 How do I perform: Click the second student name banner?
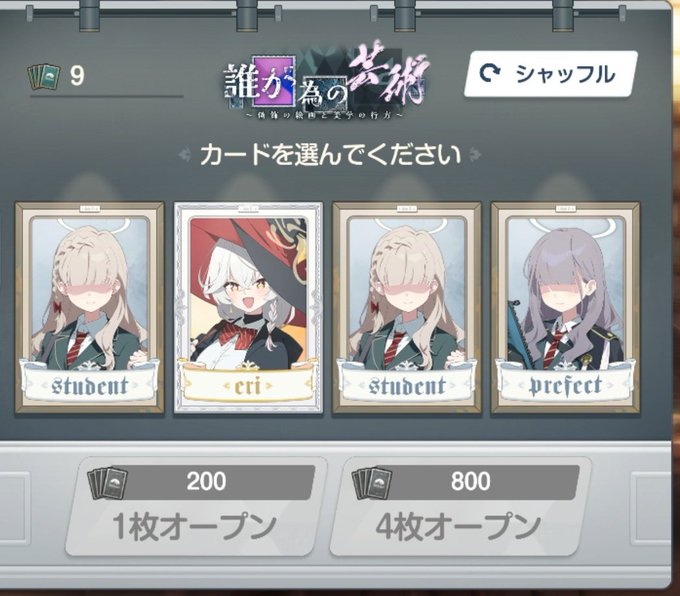coord(407,385)
